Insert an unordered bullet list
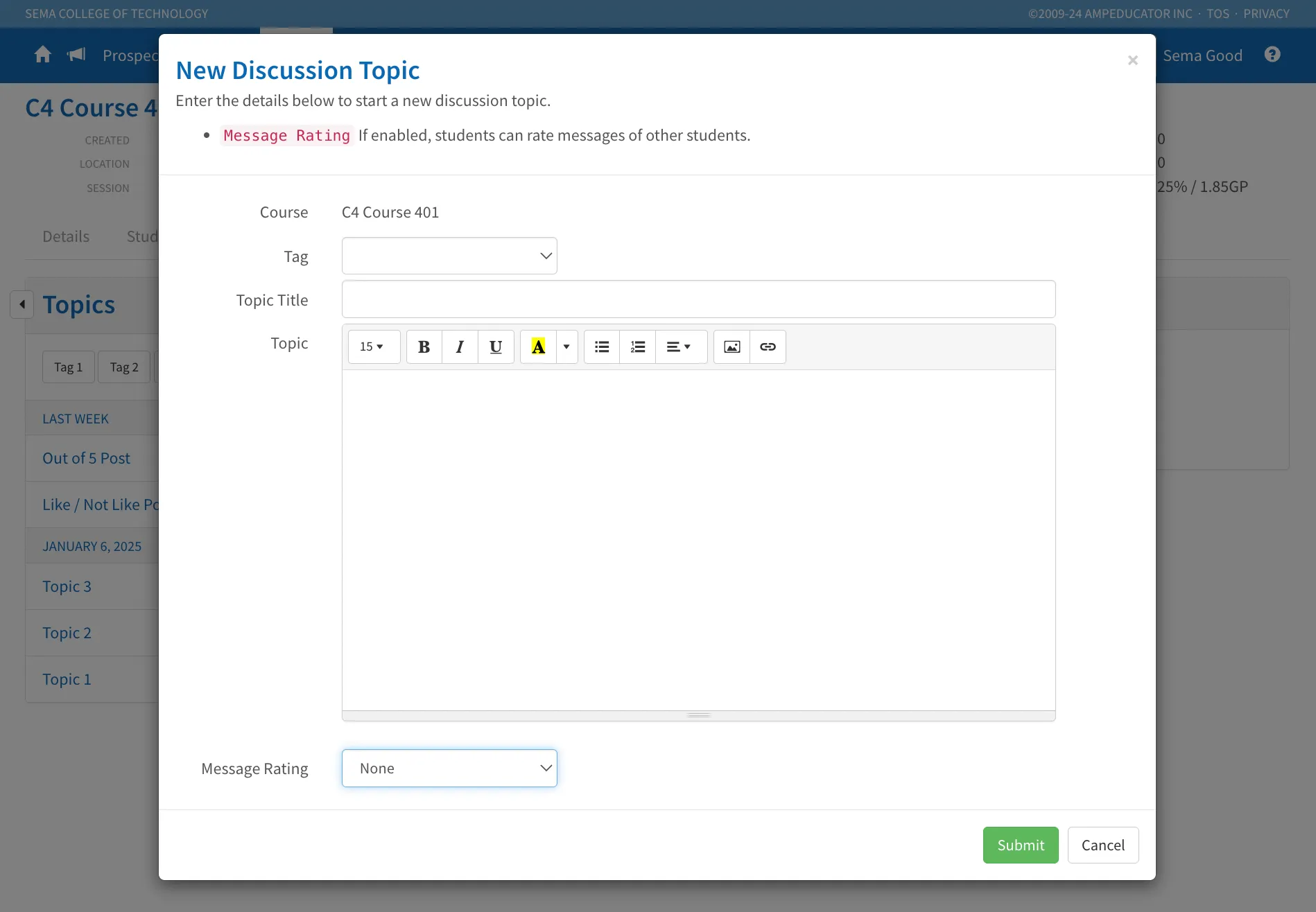 [602, 347]
